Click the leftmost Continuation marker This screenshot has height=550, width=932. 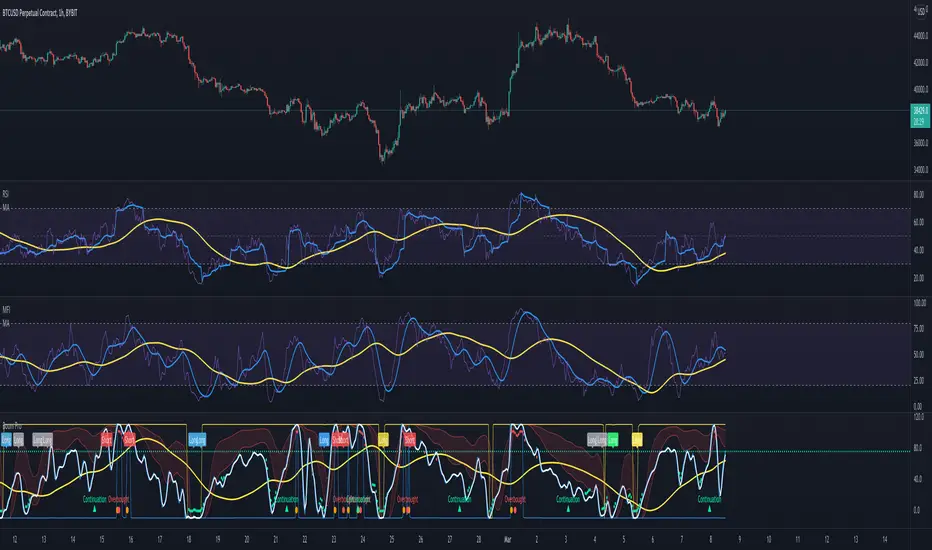pos(94,496)
